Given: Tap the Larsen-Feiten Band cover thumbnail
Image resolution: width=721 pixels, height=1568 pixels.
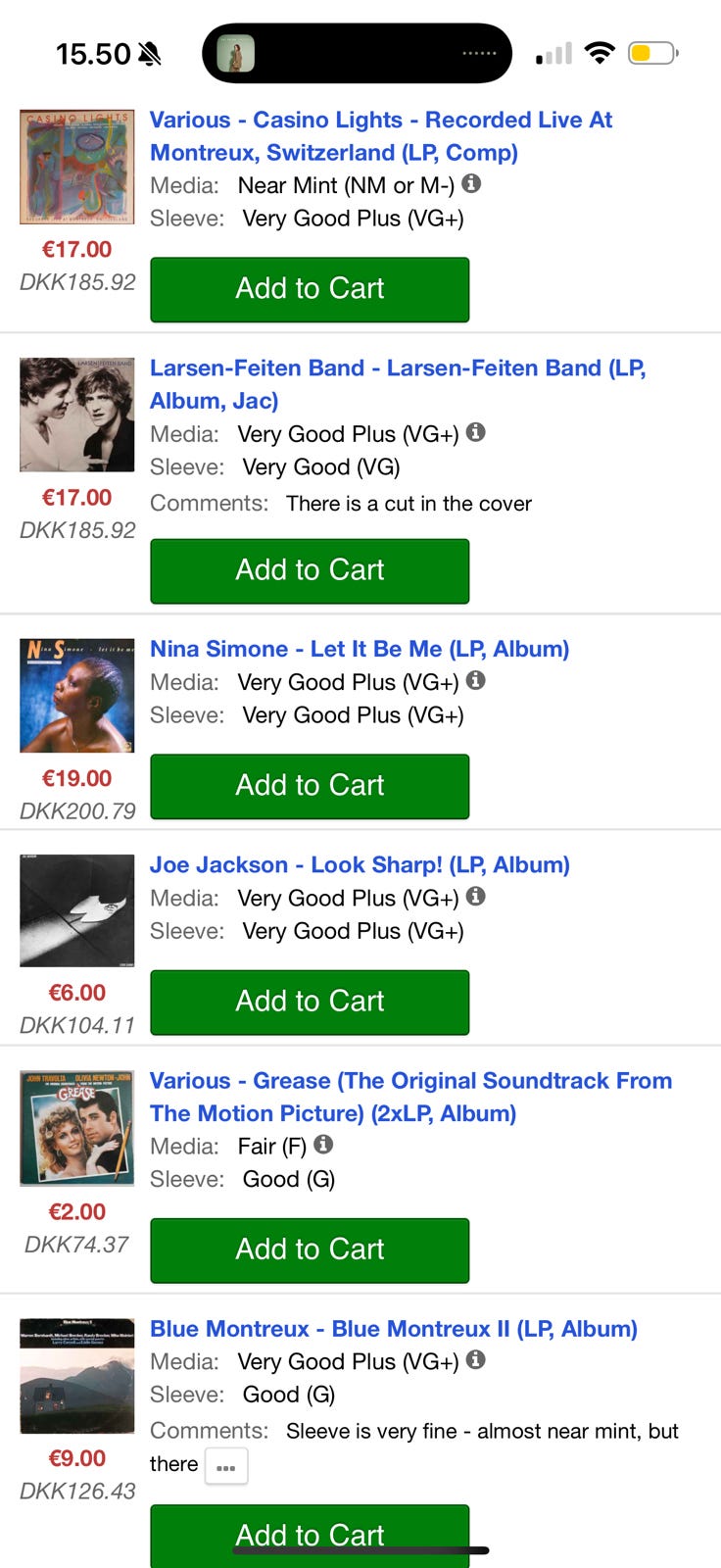Looking at the screenshot, I should pos(77,416).
